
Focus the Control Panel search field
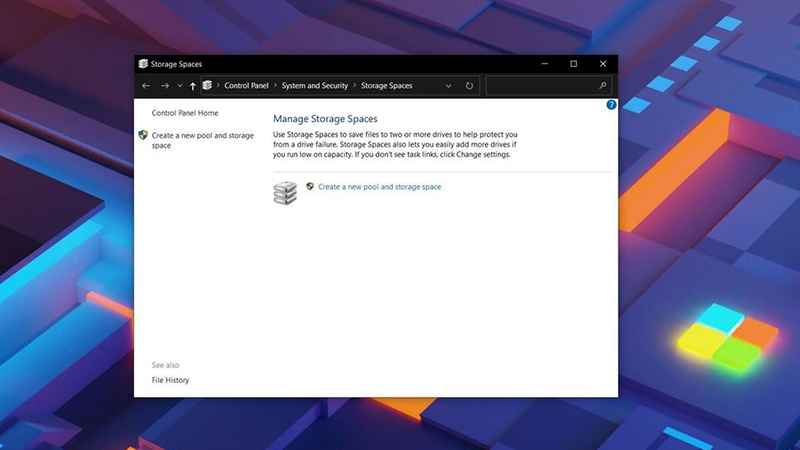point(542,86)
